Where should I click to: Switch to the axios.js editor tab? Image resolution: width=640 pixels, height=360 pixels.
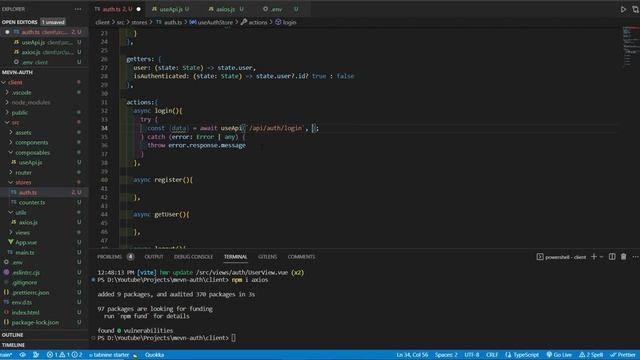tap(225, 9)
